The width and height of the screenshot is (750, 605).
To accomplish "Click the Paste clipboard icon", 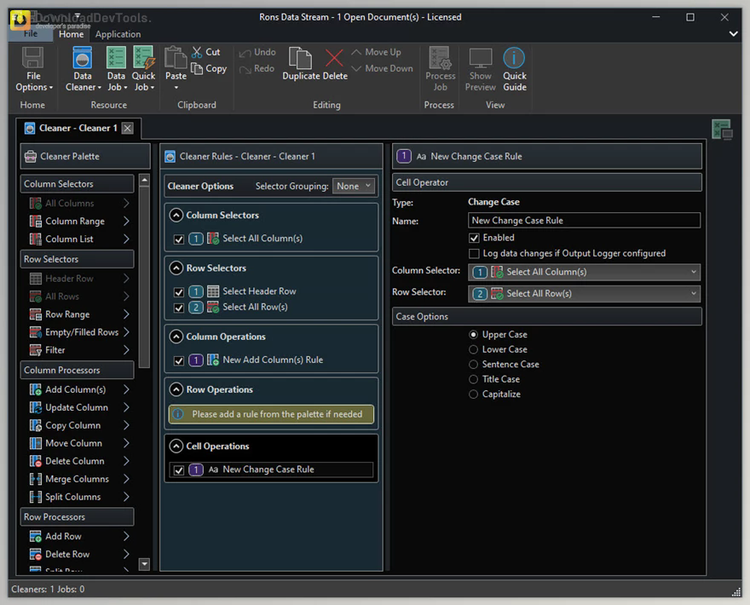I will click(x=176, y=60).
